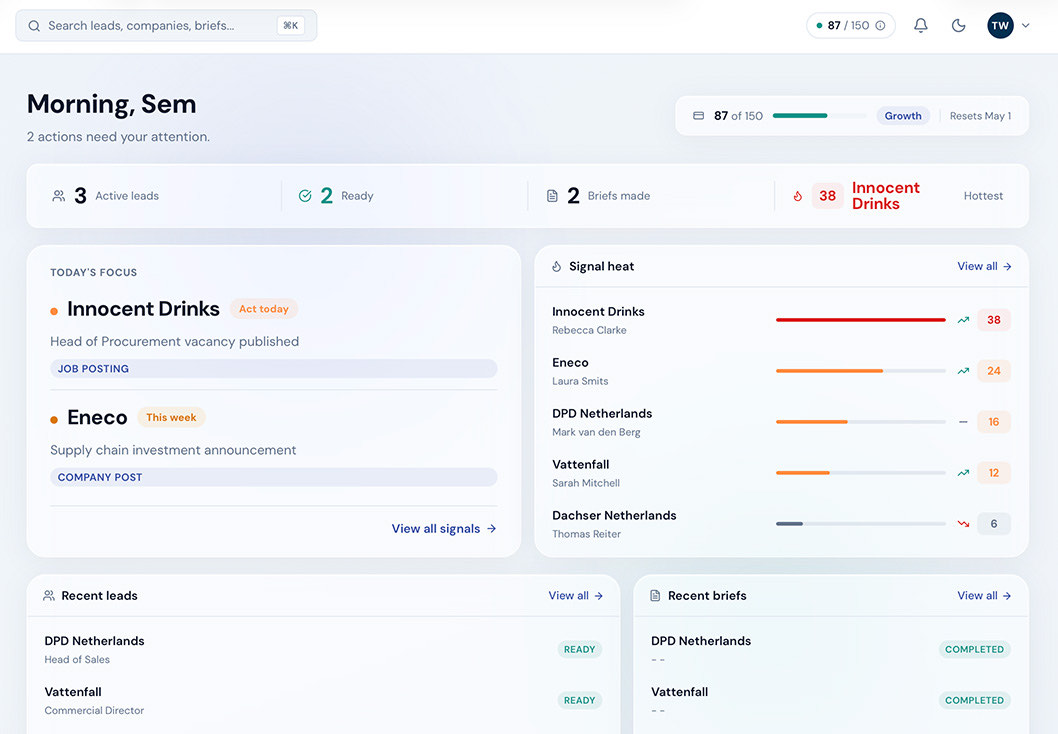
Task: Click Innocent Drinks red heat bar
Action: tap(860, 320)
